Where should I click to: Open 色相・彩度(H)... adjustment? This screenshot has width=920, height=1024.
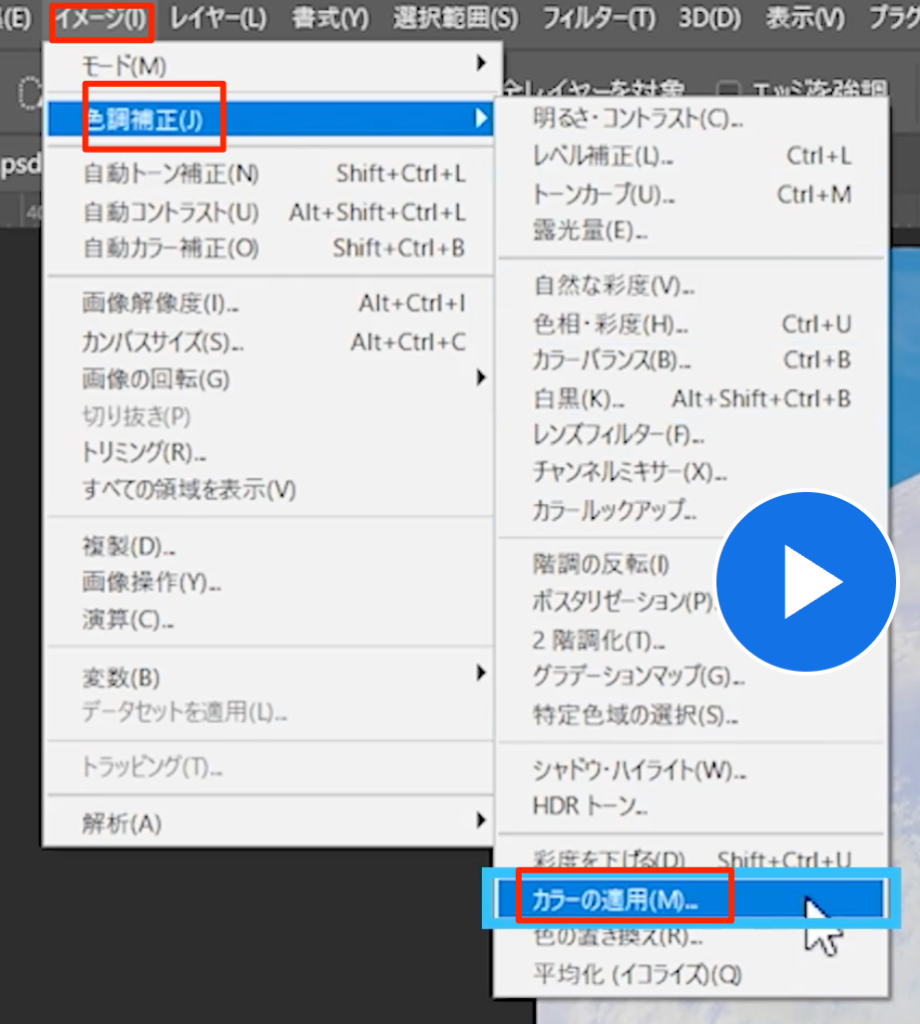point(604,324)
